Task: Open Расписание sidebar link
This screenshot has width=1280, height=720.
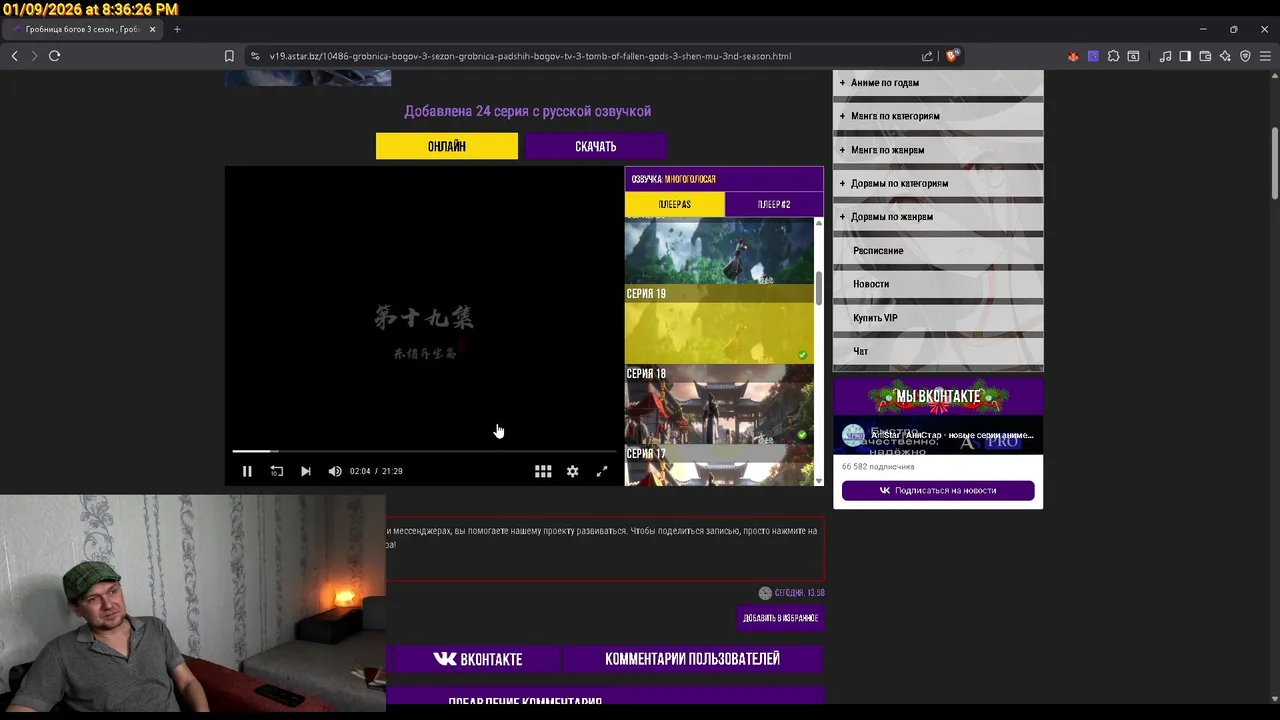Action: pos(938,250)
